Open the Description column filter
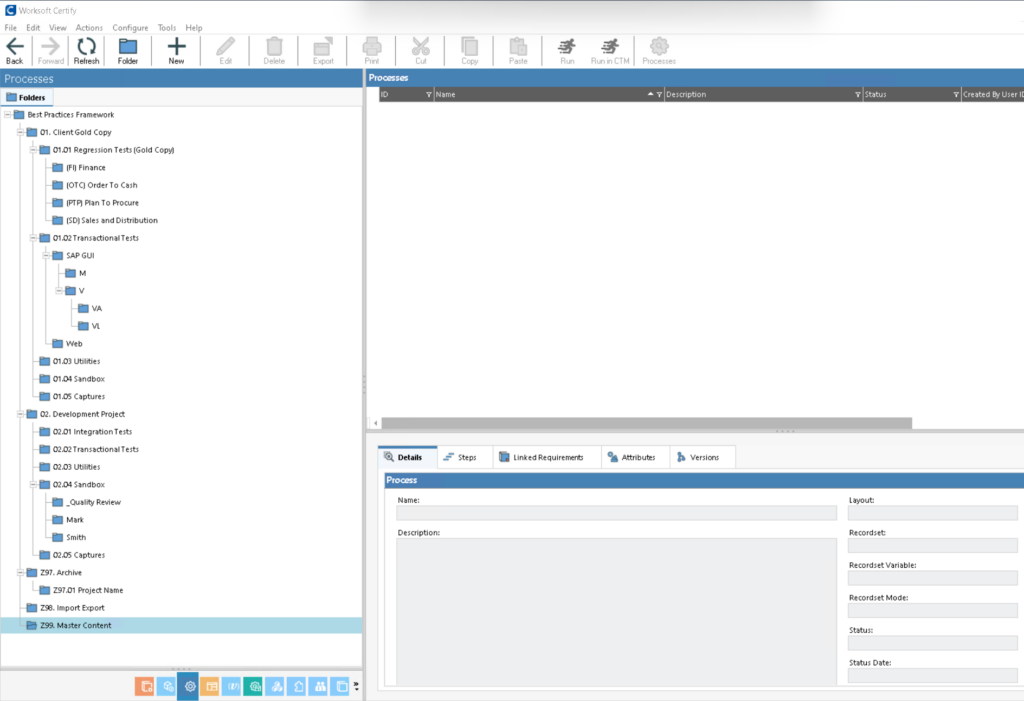Viewport: 1024px width, 701px height. pyautogui.click(x=857, y=95)
